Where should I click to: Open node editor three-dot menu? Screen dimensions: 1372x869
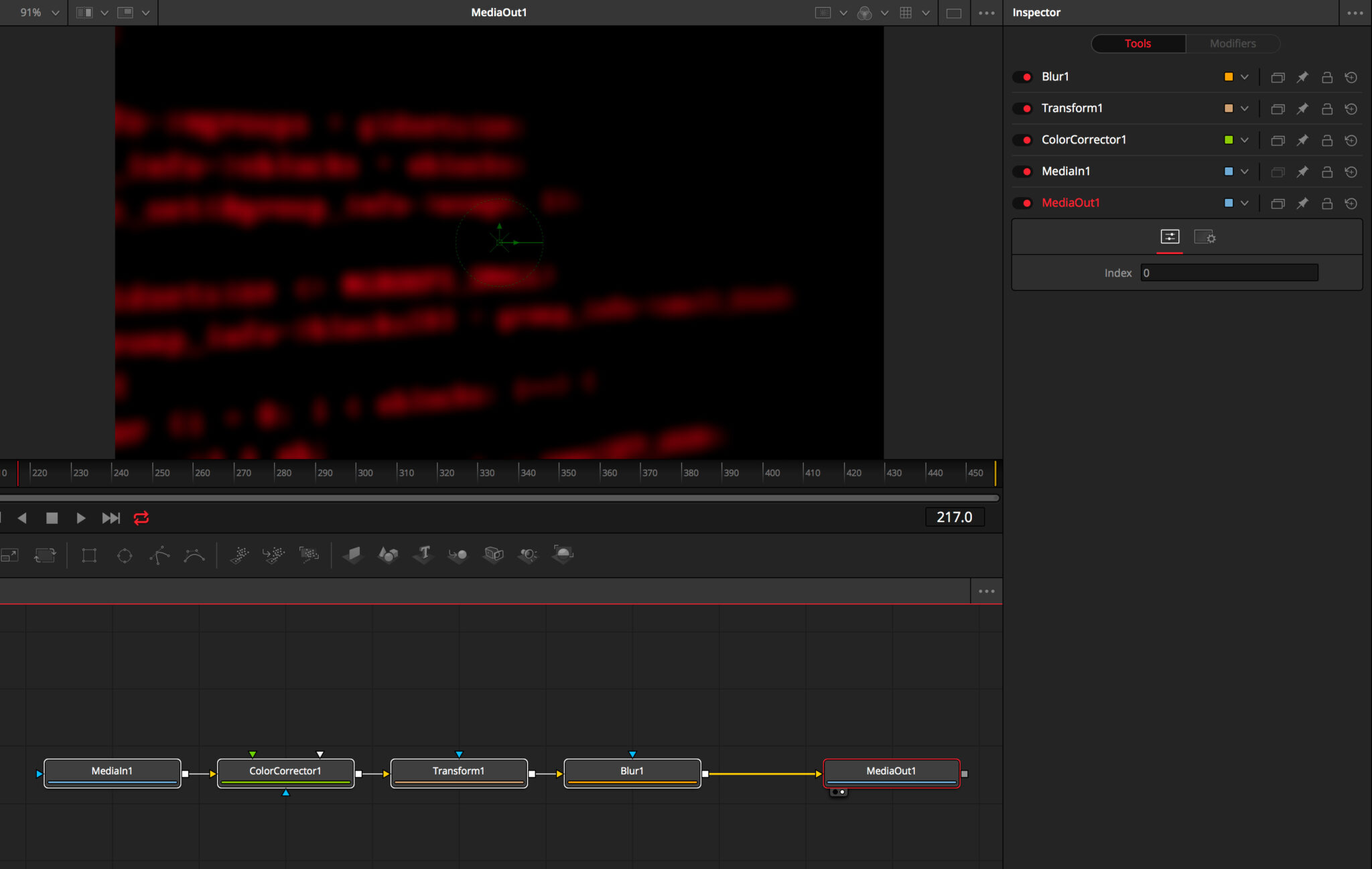[986, 591]
